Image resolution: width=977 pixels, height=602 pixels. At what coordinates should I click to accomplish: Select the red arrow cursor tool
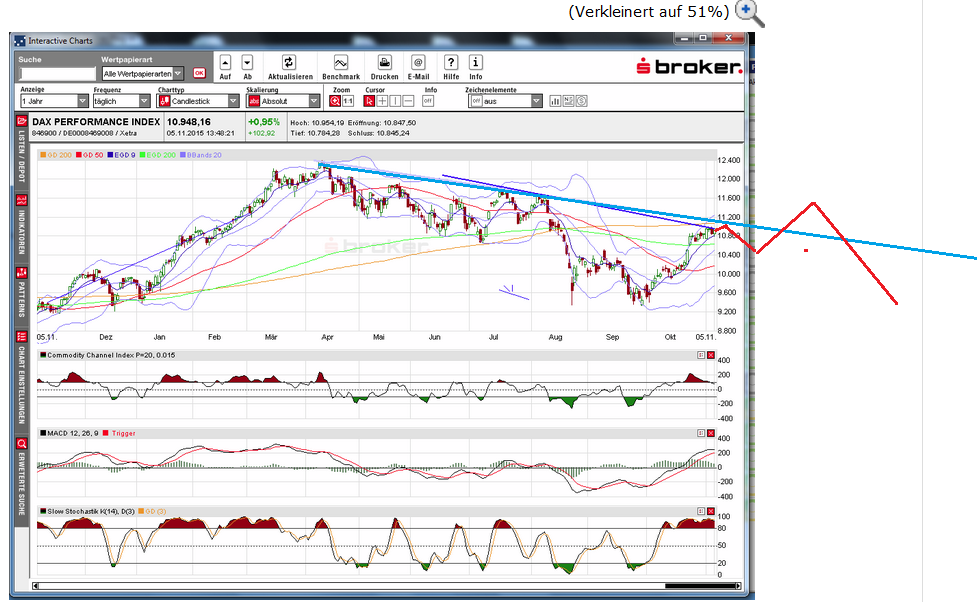tap(368, 100)
